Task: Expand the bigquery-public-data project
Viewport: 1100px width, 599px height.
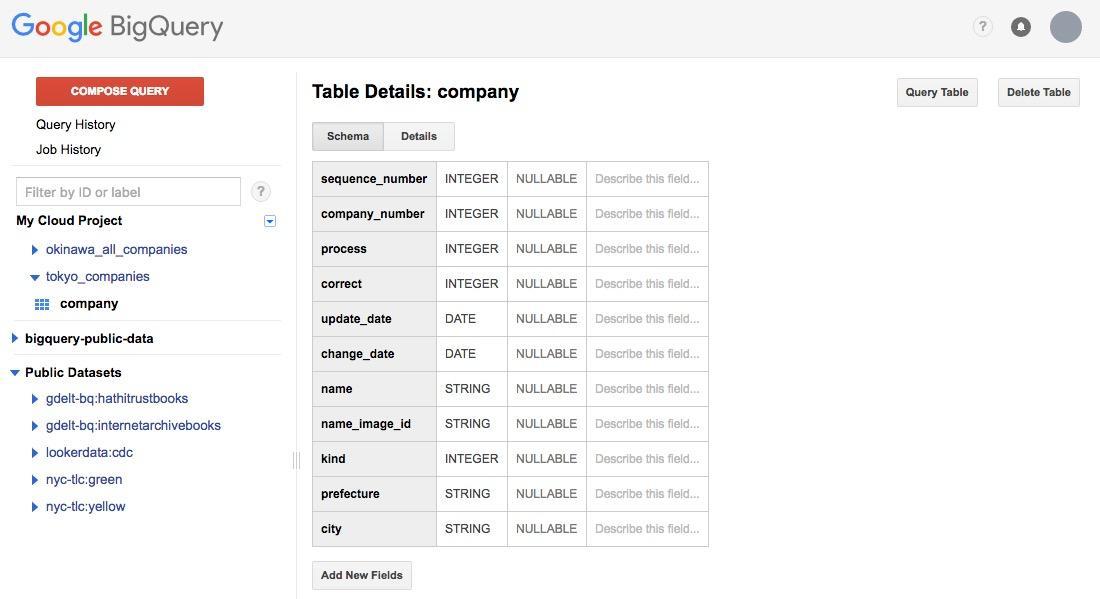Action: tap(15, 338)
